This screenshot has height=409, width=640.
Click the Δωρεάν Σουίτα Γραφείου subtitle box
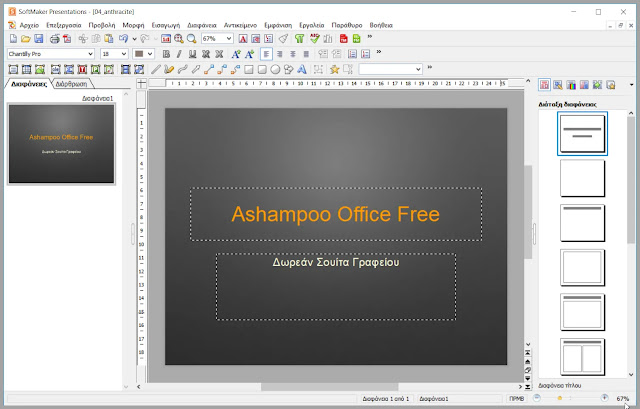click(336, 287)
